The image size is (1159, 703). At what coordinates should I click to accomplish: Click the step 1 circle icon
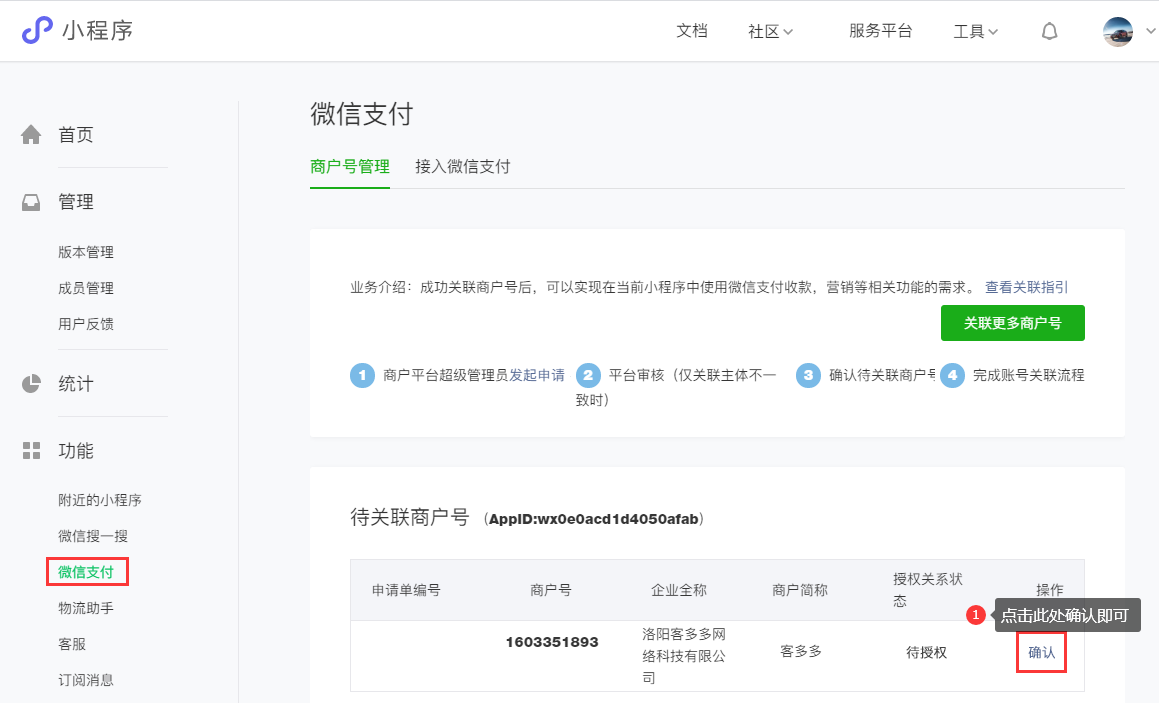(x=362, y=375)
